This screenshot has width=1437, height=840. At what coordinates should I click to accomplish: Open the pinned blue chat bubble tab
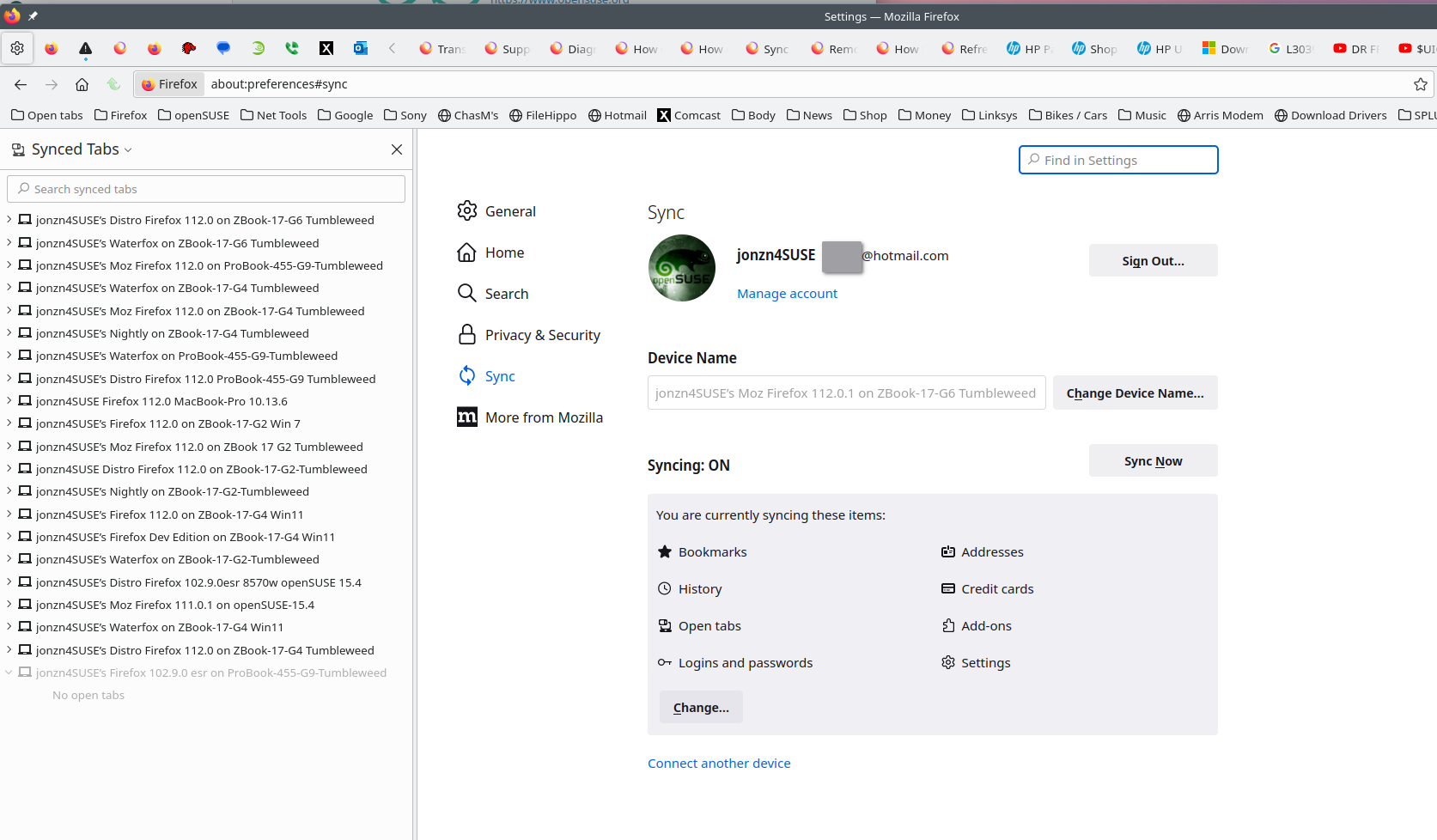[x=223, y=49]
